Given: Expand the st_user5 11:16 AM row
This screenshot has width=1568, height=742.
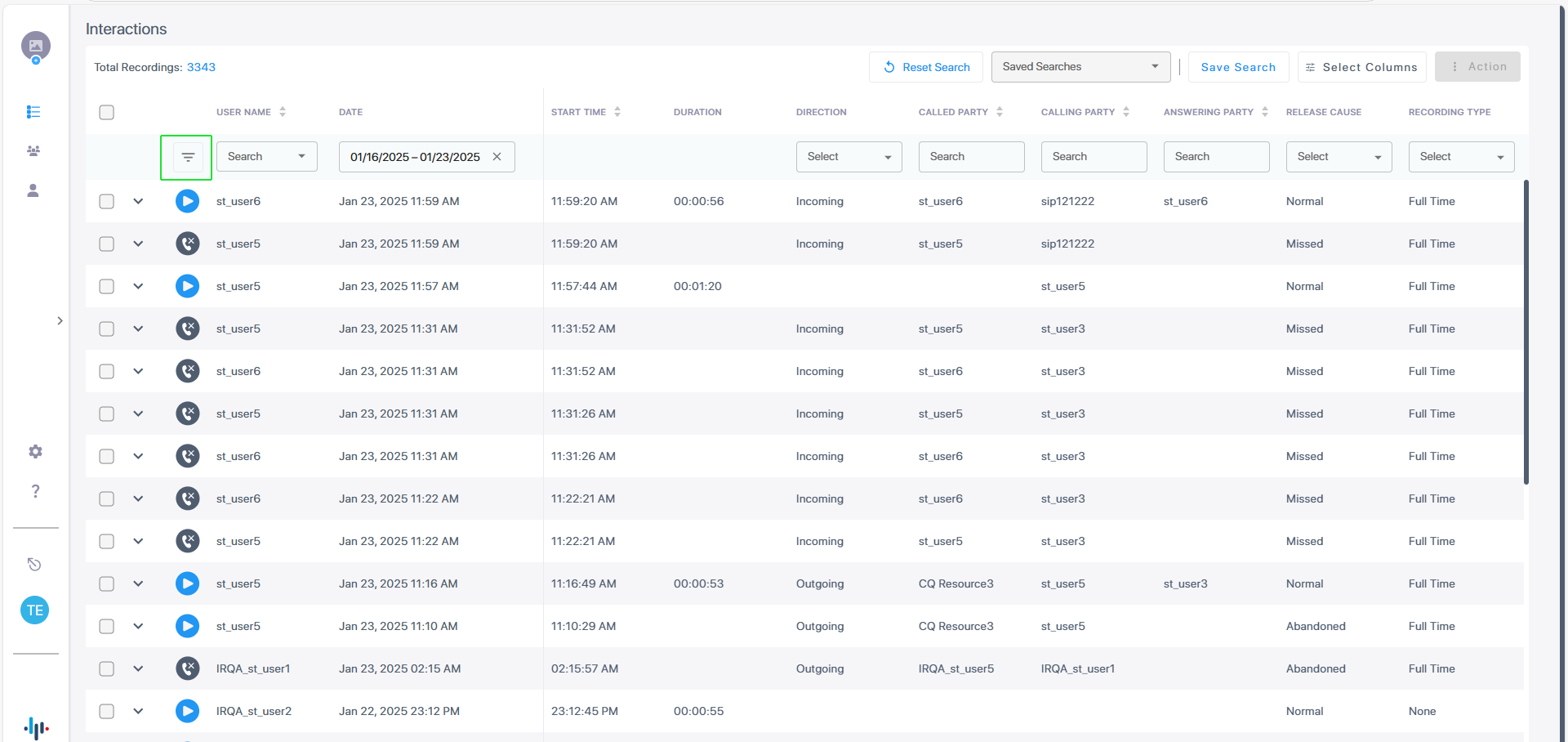Looking at the screenshot, I should pyautogui.click(x=138, y=583).
